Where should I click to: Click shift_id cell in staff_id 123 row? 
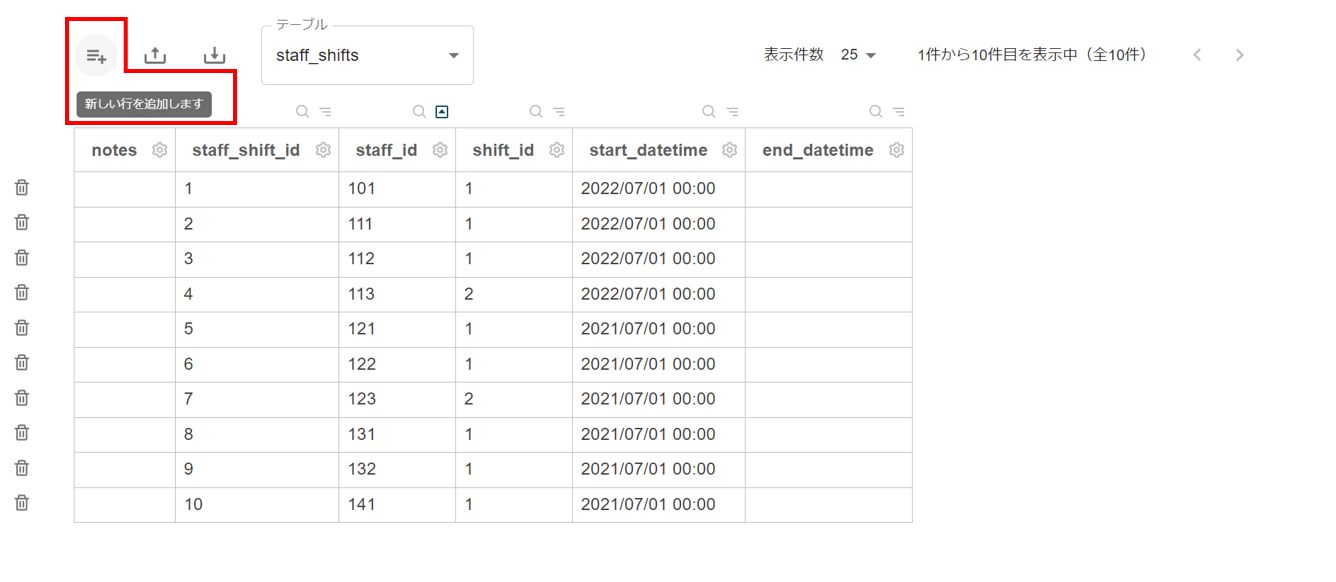[x=514, y=399]
